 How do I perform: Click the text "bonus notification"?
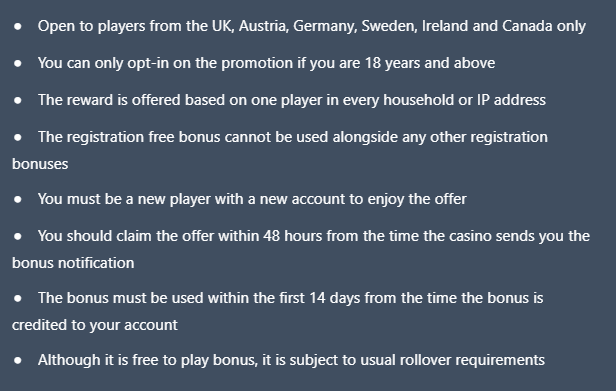pyautogui.click(x=73, y=263)
